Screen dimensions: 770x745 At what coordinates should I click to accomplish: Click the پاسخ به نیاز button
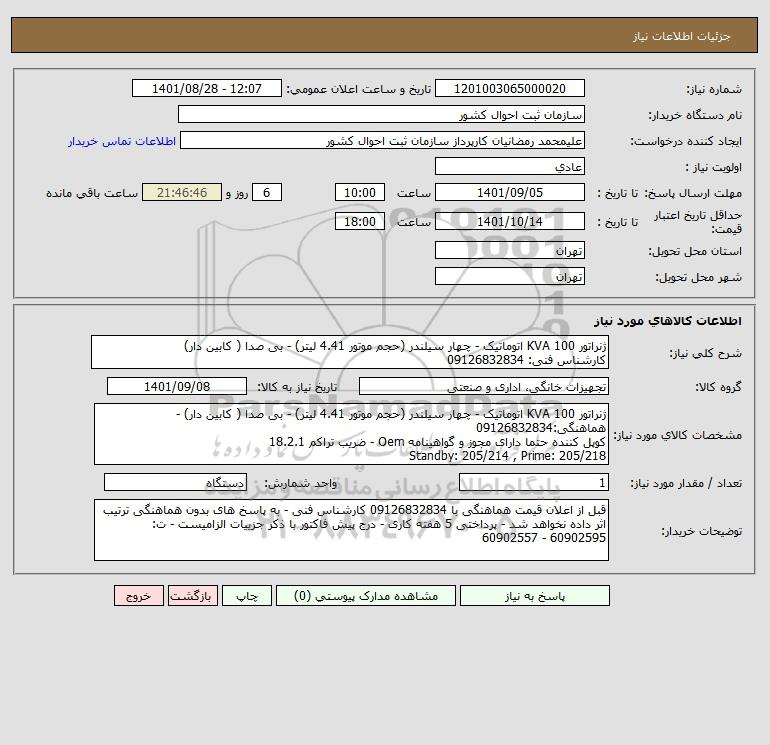tap(535, 596)
